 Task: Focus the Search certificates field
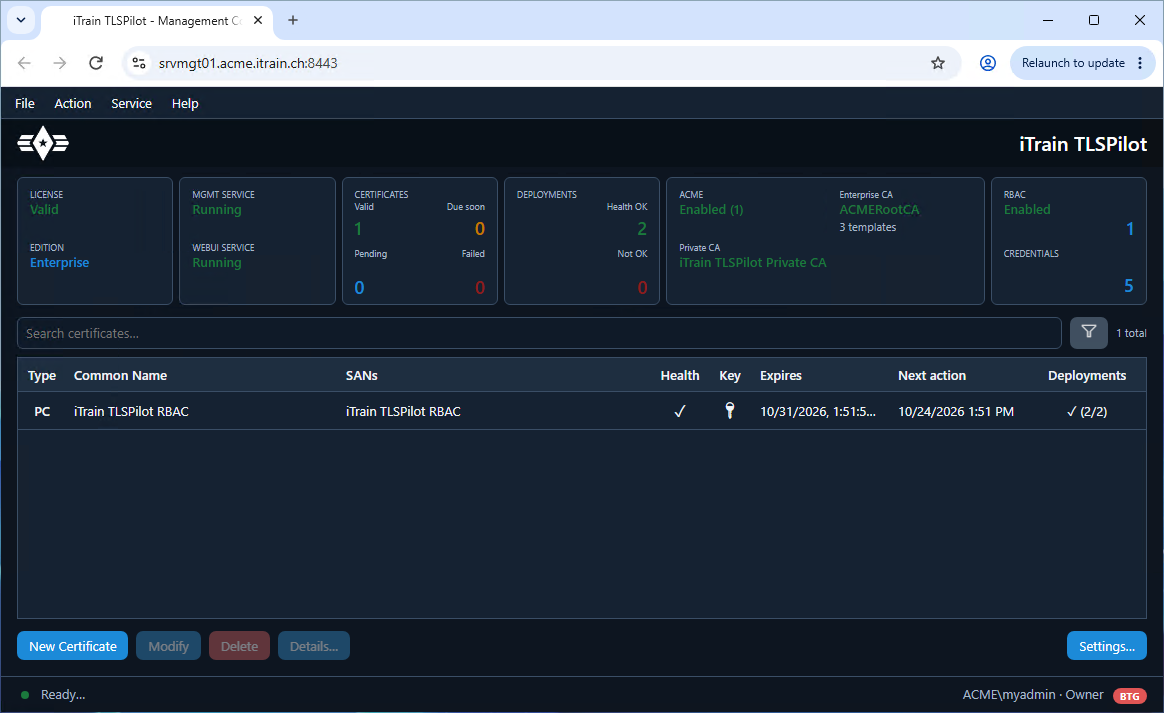click(539, 333)
